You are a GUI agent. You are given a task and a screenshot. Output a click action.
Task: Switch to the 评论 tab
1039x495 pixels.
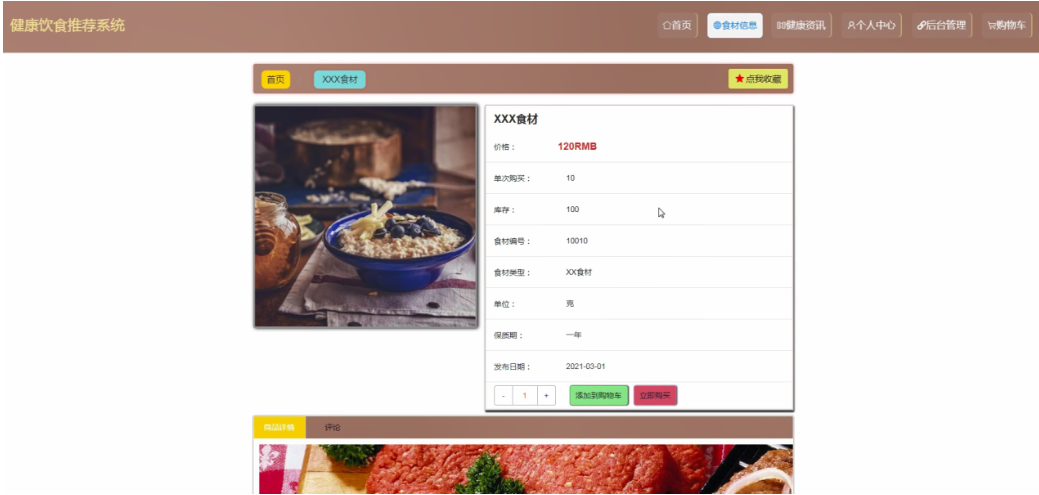(x=332, y=427)
